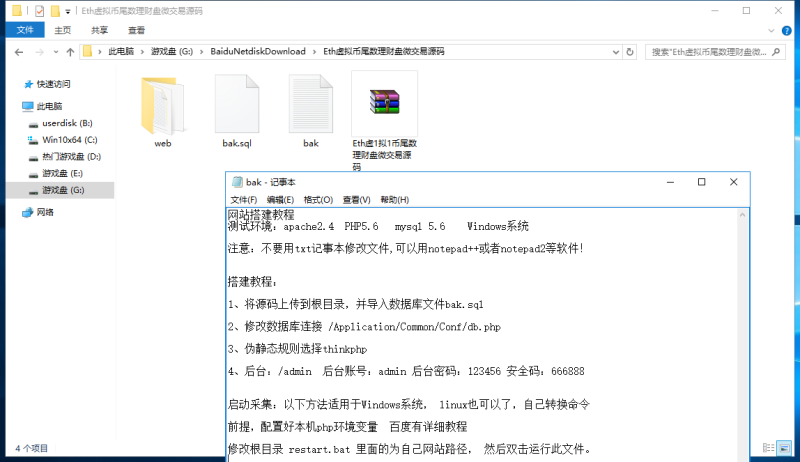Switch to details view icon in status bar

(x=768, y=448)
